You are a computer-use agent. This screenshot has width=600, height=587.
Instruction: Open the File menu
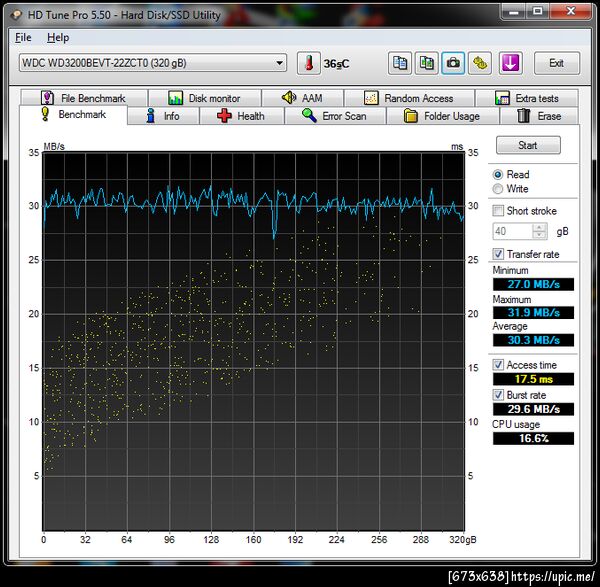(x=23, y=38)
